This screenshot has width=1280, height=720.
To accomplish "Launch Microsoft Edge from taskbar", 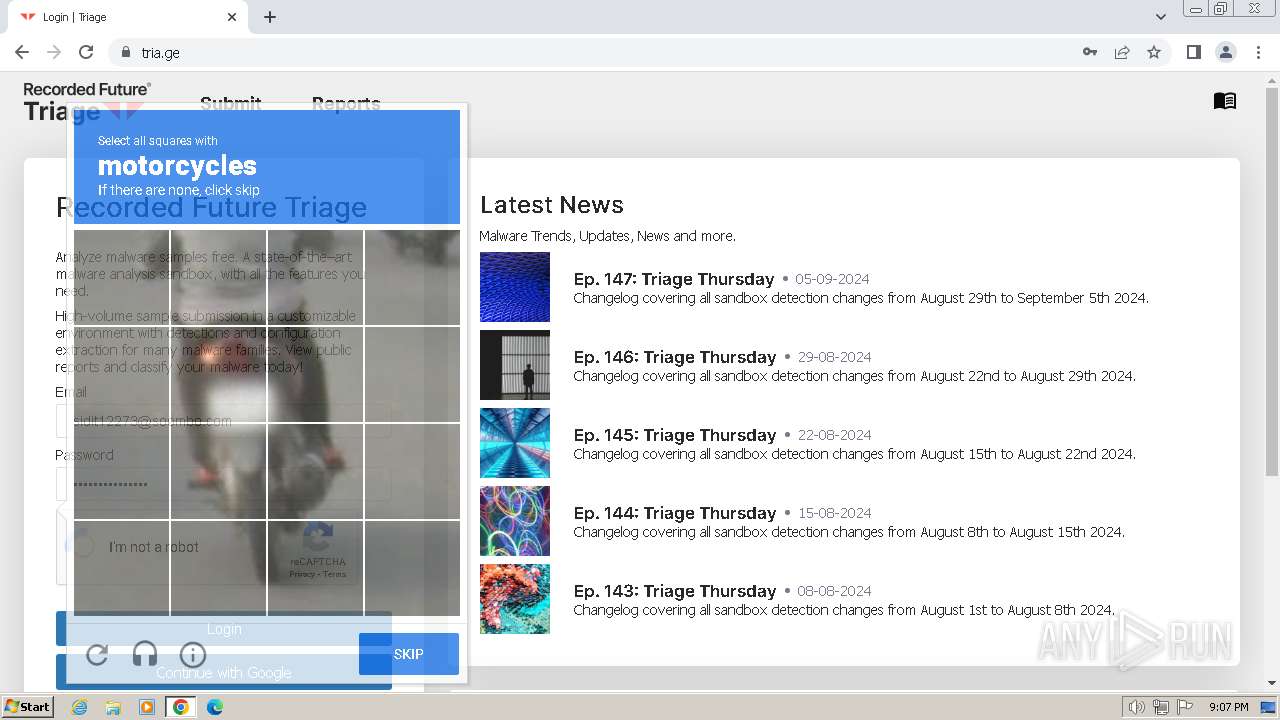I will pos(215,707).
